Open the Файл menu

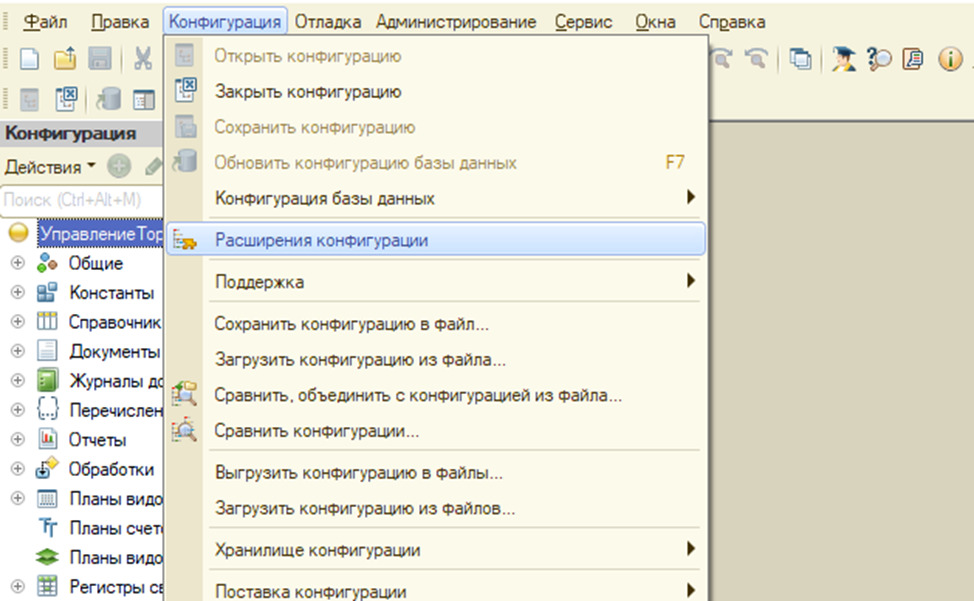point(45,22)
